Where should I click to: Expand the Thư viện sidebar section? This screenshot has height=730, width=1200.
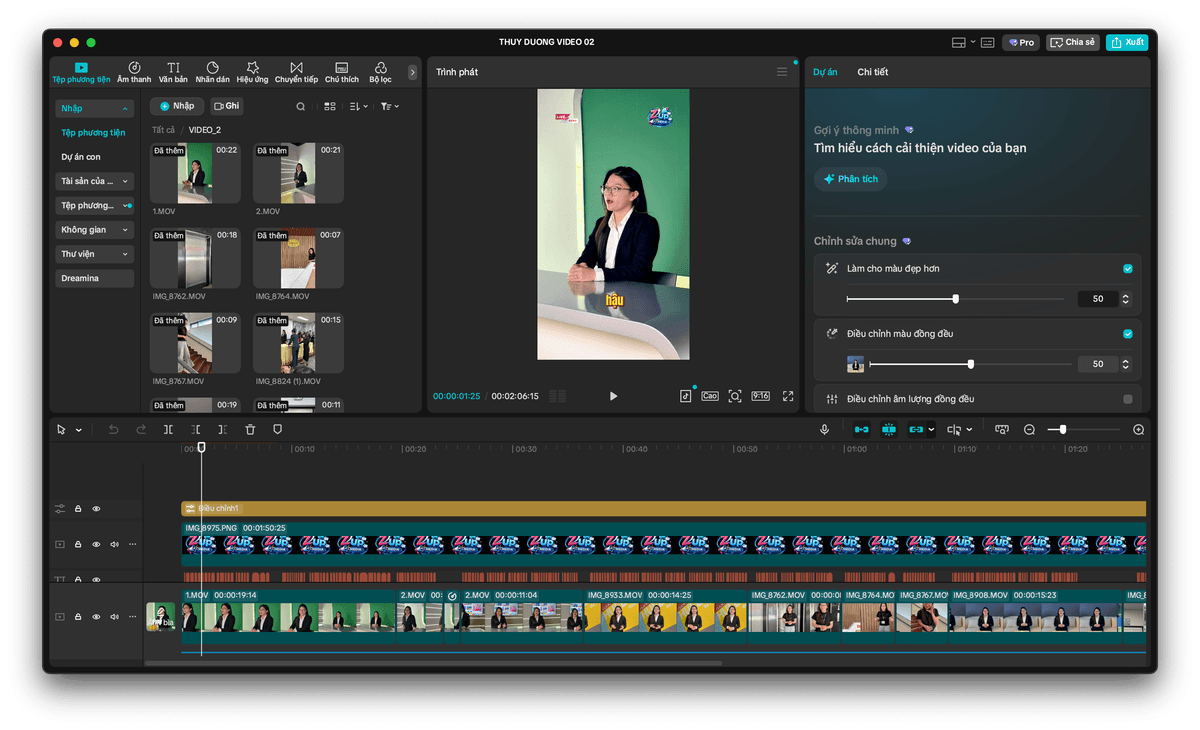(x=95, y=254)
